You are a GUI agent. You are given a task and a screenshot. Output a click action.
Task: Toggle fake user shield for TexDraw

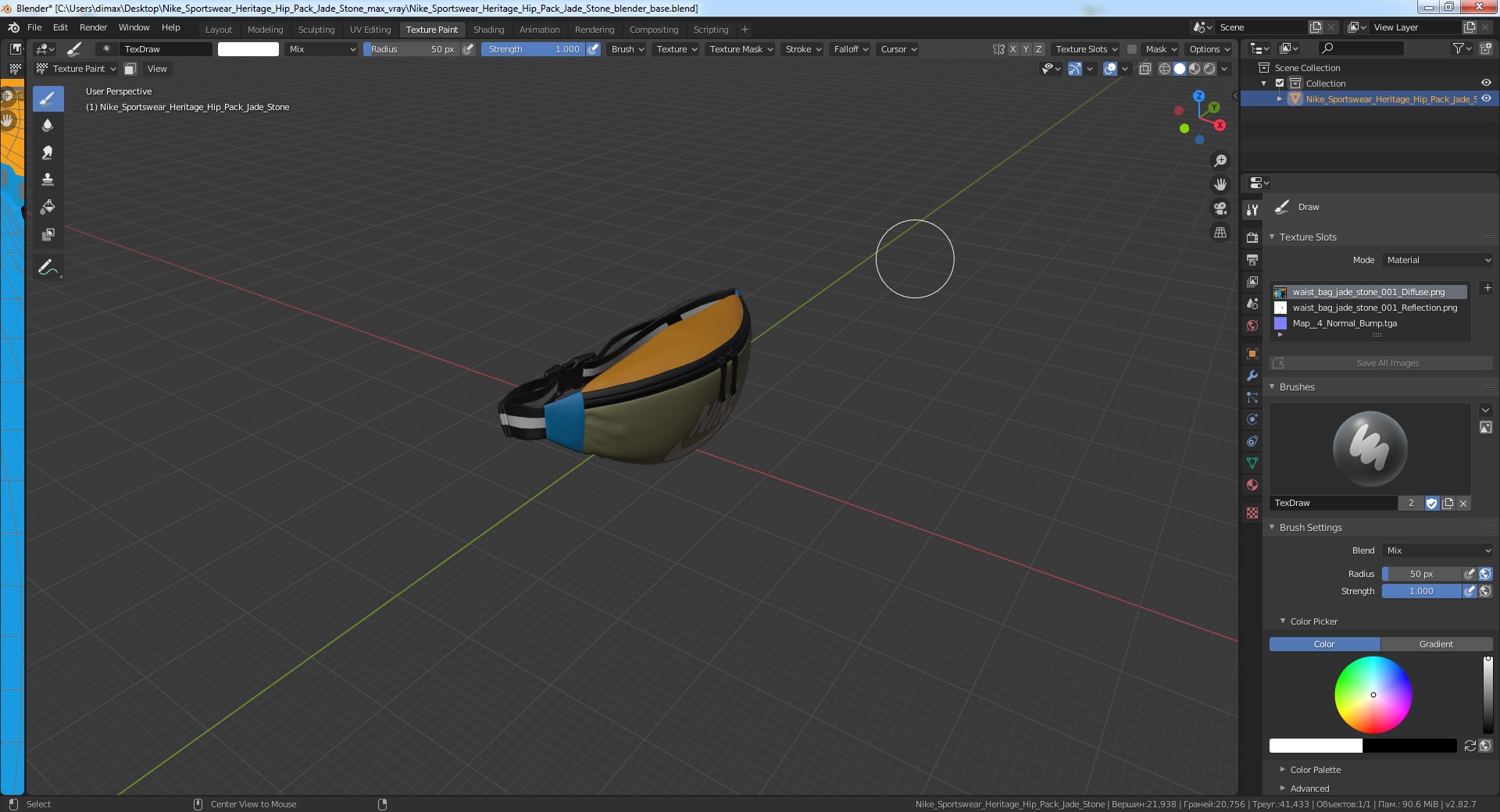point(1431,504)
